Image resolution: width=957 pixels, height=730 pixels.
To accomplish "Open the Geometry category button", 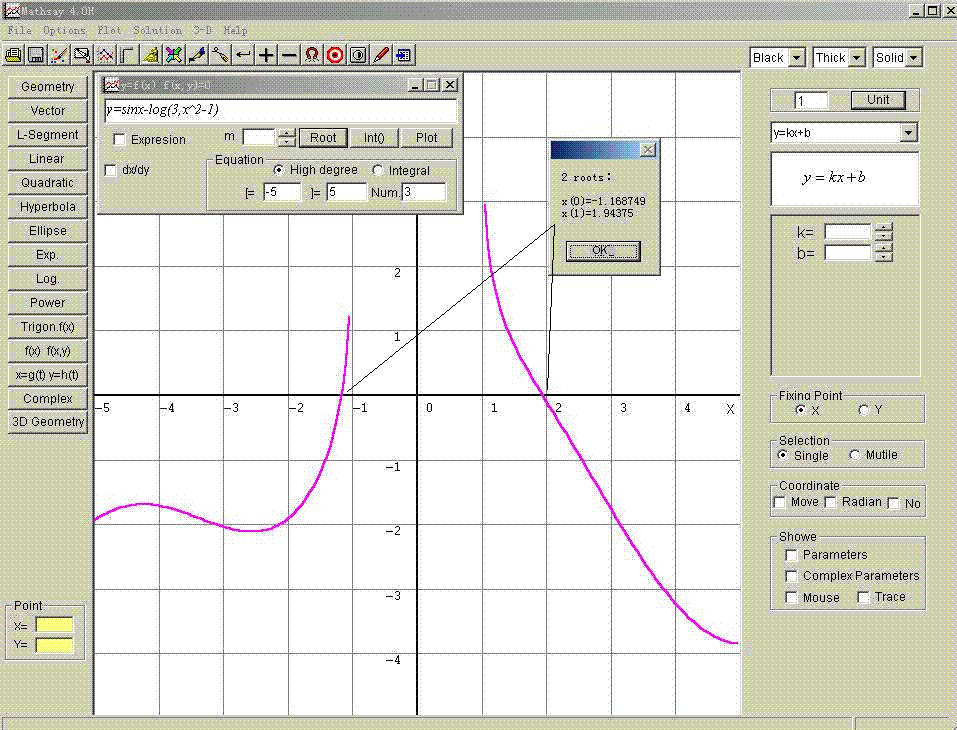I will pyautogui.click(x=48, y=87).
